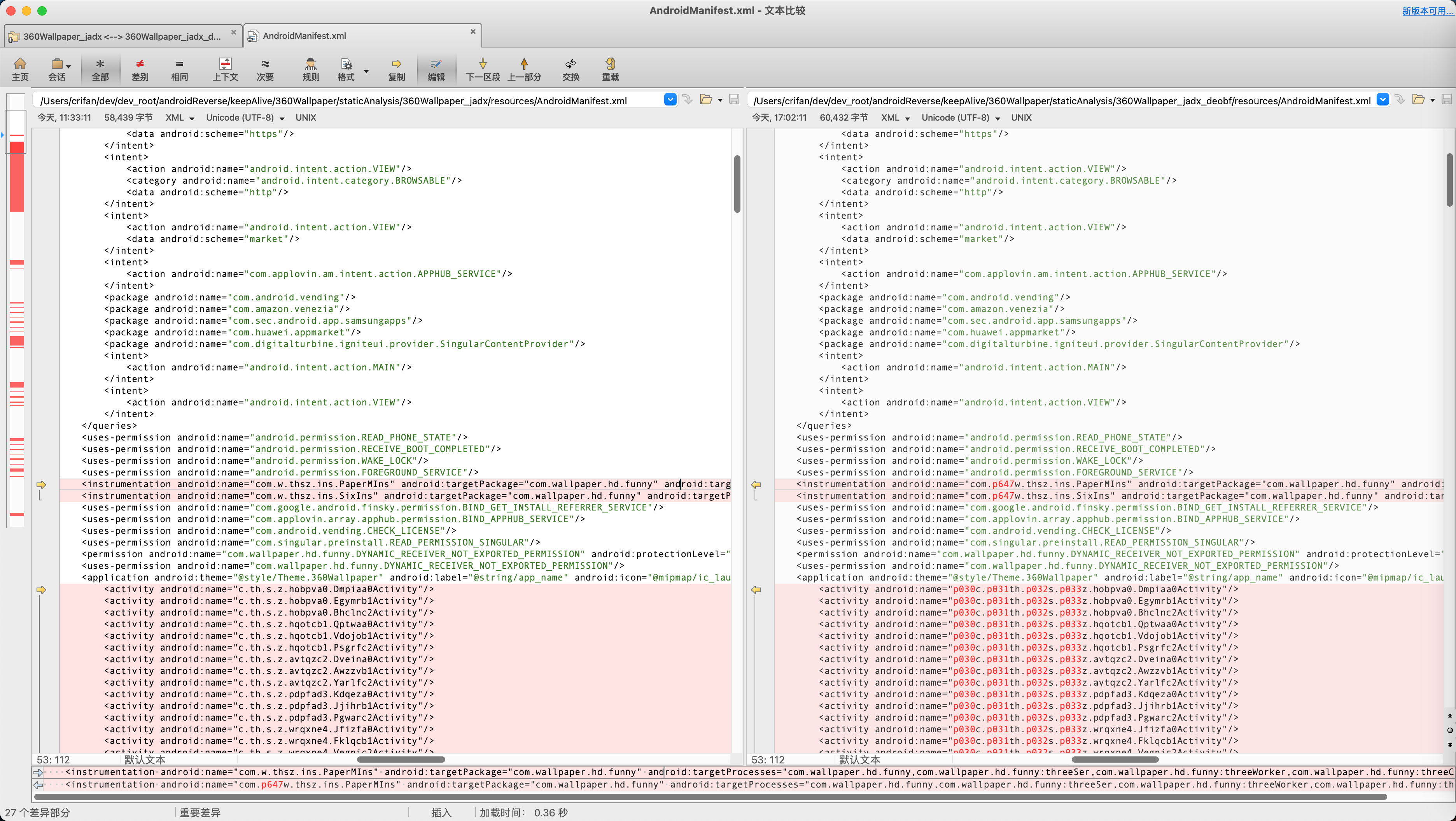Open the left folder icon dropdown arrow

click(720, 101)
